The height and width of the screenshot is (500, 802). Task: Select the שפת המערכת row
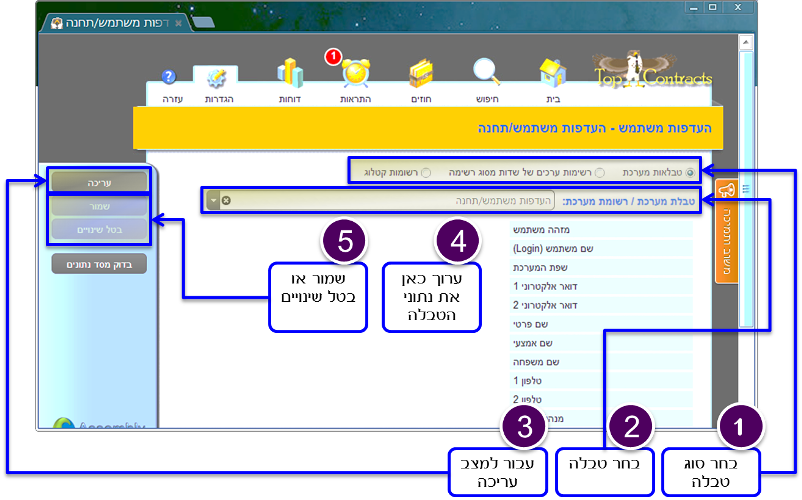click(602, 267)
